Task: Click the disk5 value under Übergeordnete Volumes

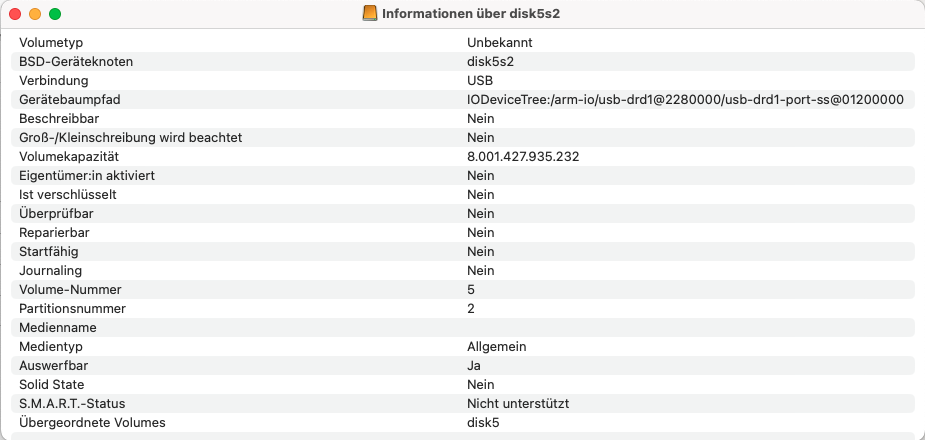Action: coord(482,422)
